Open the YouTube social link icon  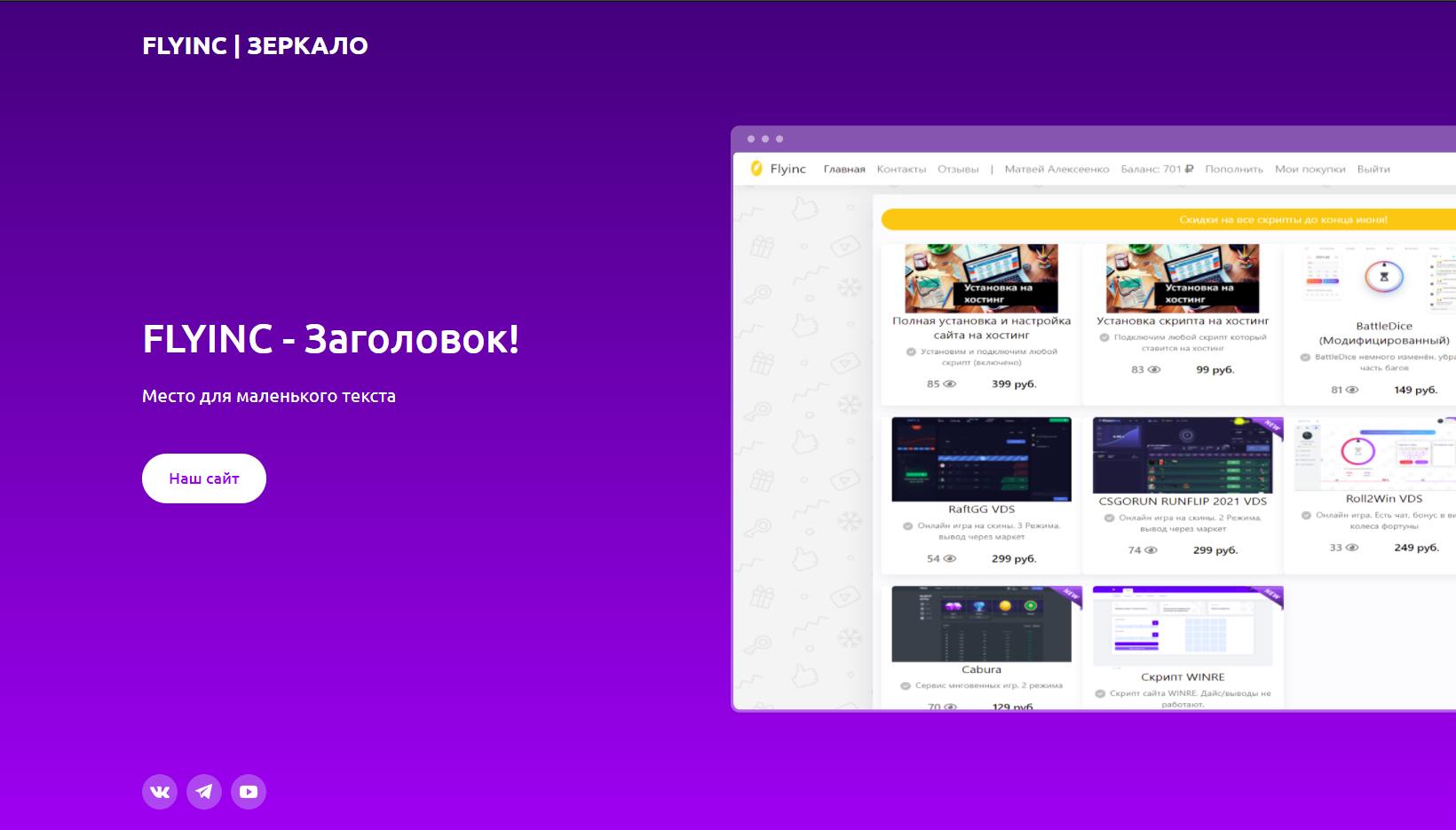tap(249, 792)
